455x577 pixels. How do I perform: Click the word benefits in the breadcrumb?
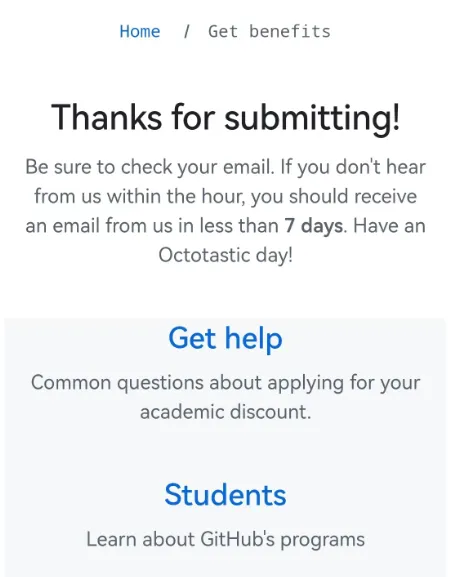290,32
